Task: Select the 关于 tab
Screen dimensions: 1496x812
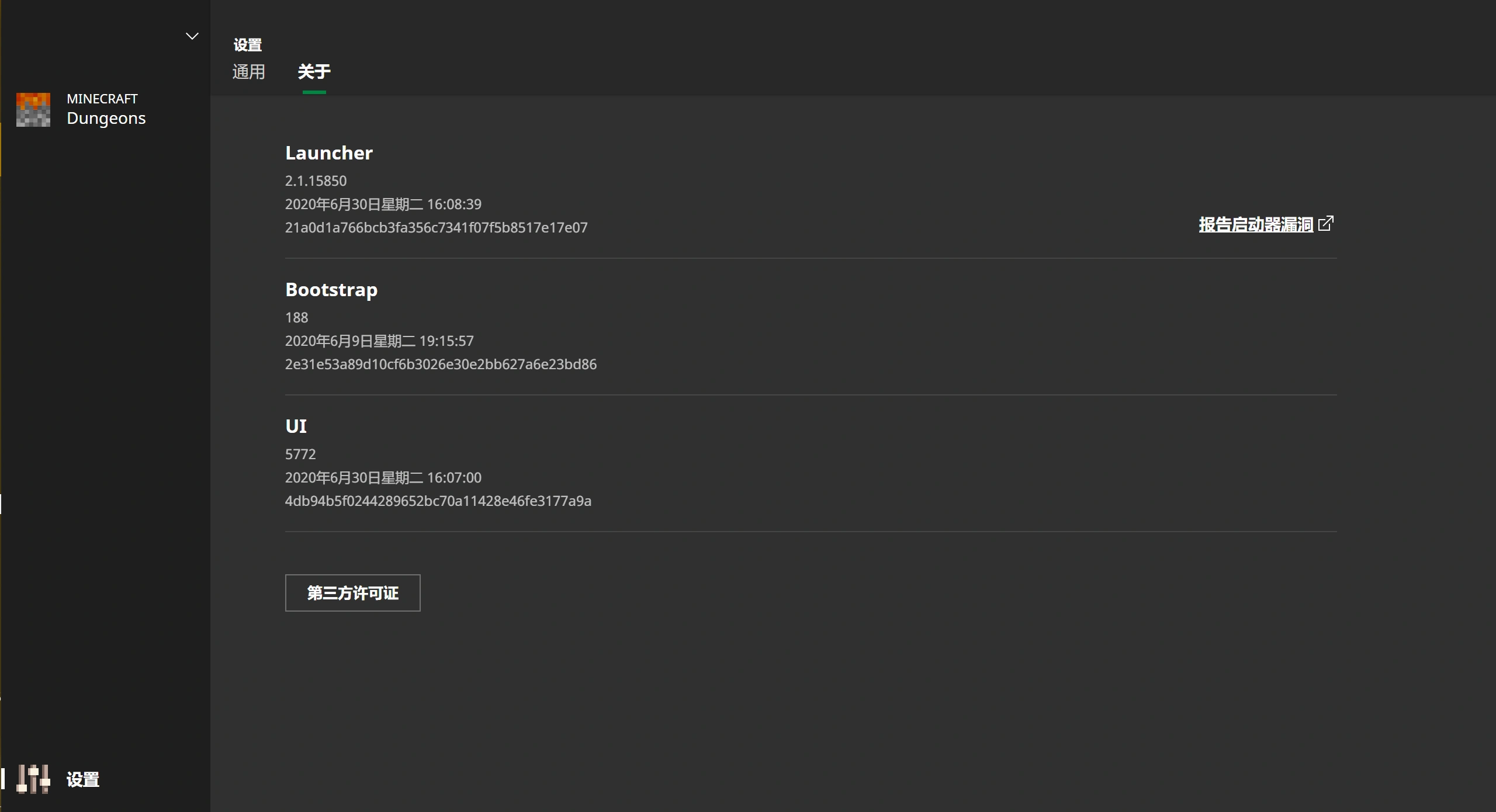Action: [x=314, y=72]
